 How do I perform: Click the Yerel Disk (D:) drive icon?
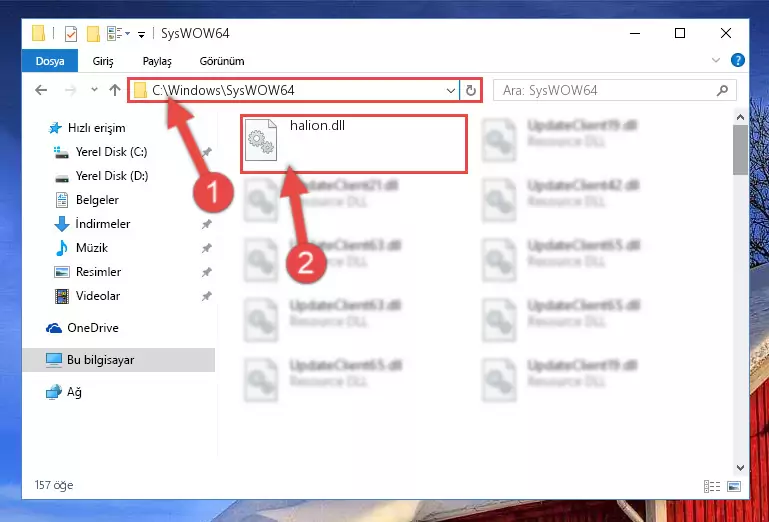[x=62, y=177]
